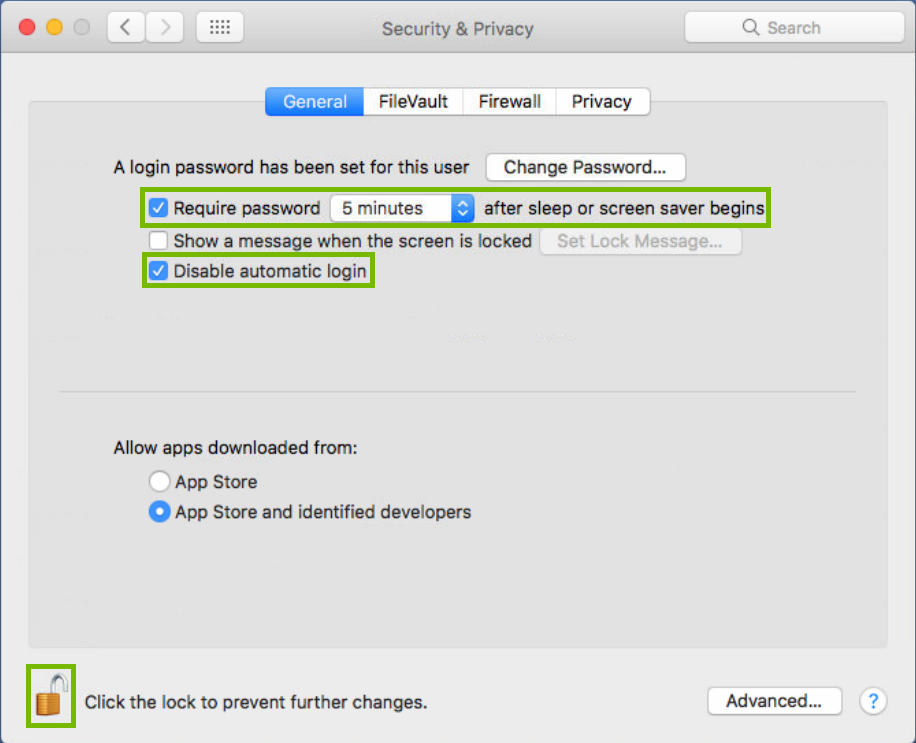Click the Change Password button

coord(585,167)
